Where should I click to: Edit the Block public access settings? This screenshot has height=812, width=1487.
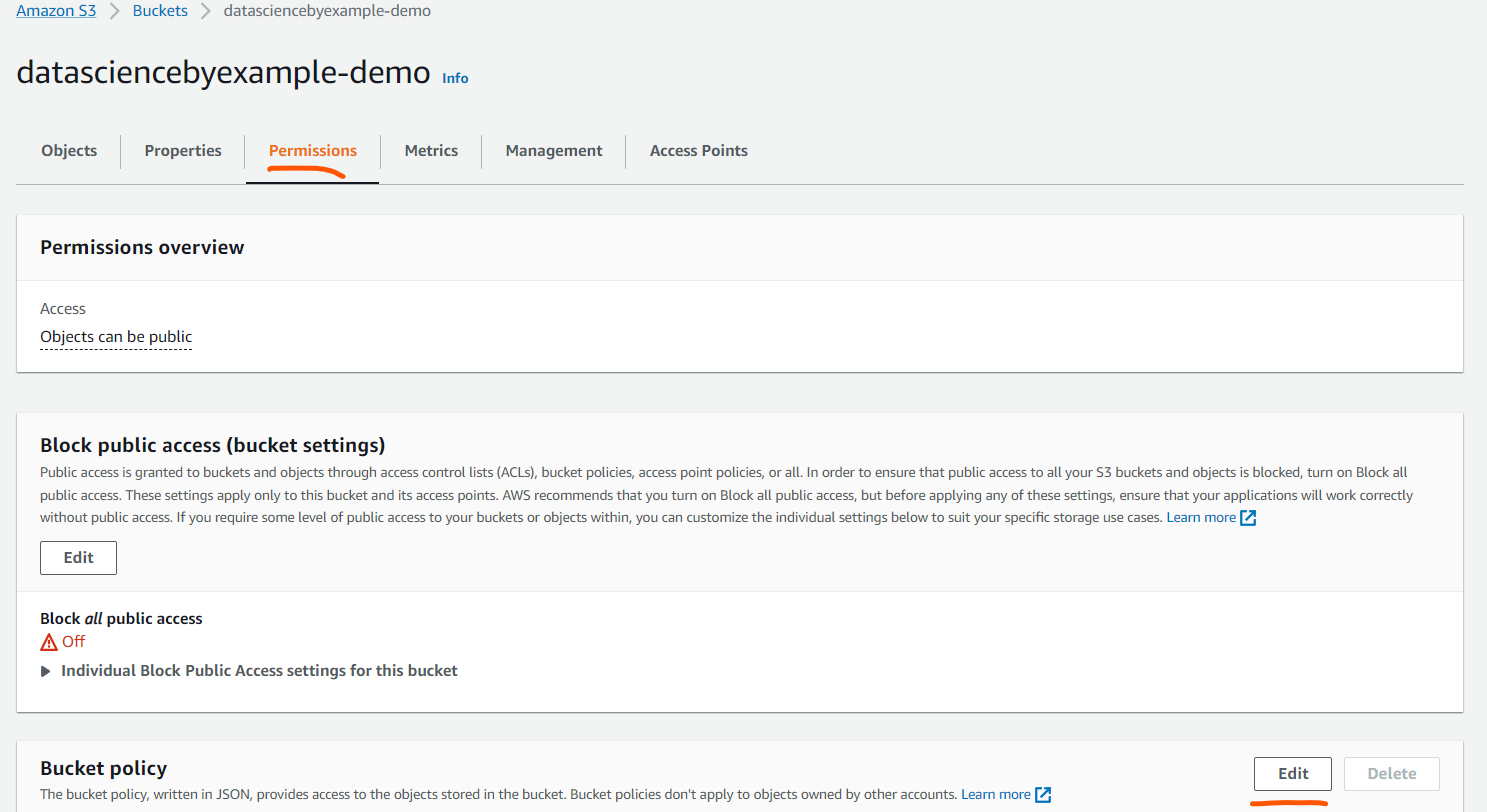point(78,558)
